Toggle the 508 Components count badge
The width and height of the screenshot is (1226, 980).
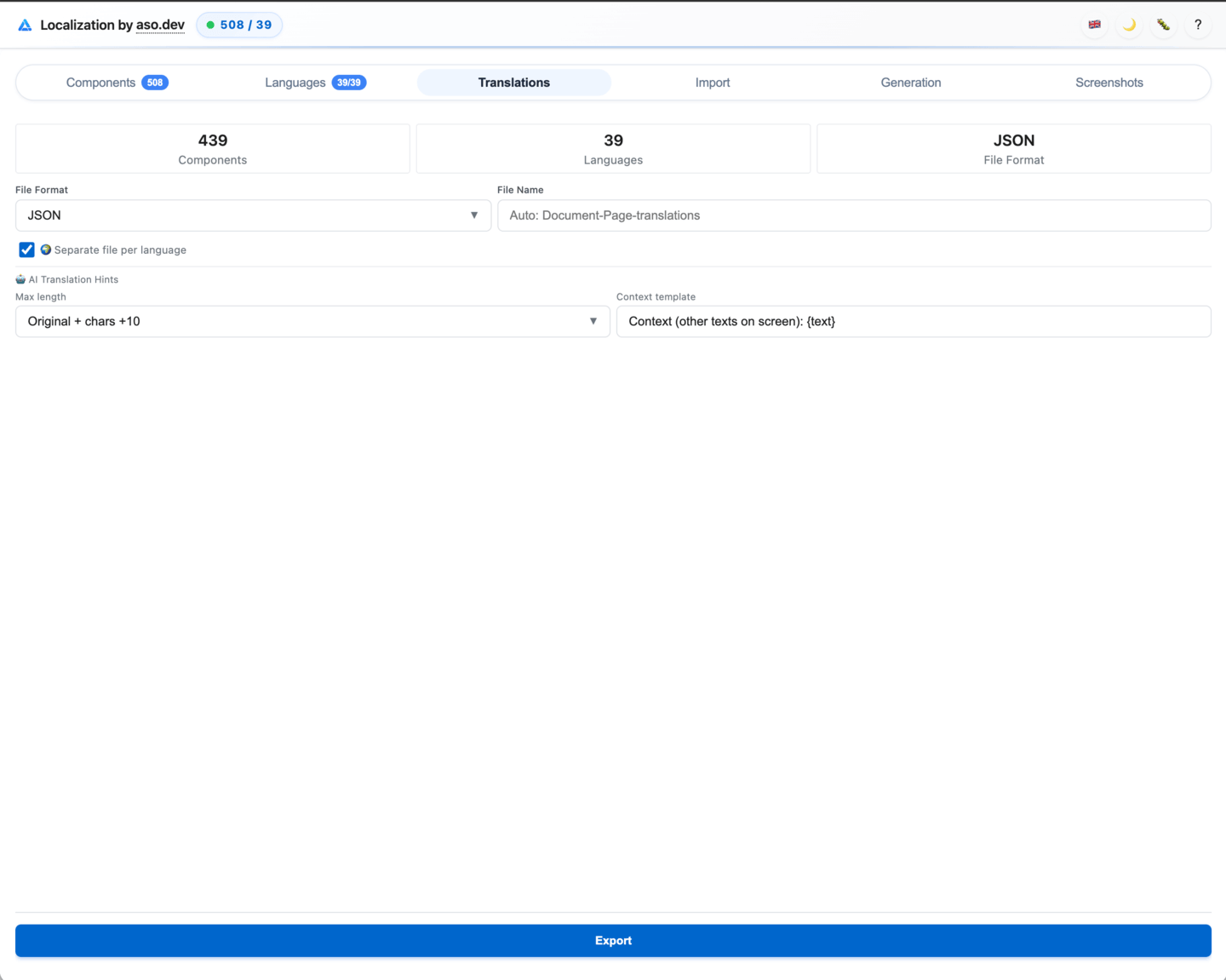154,83
